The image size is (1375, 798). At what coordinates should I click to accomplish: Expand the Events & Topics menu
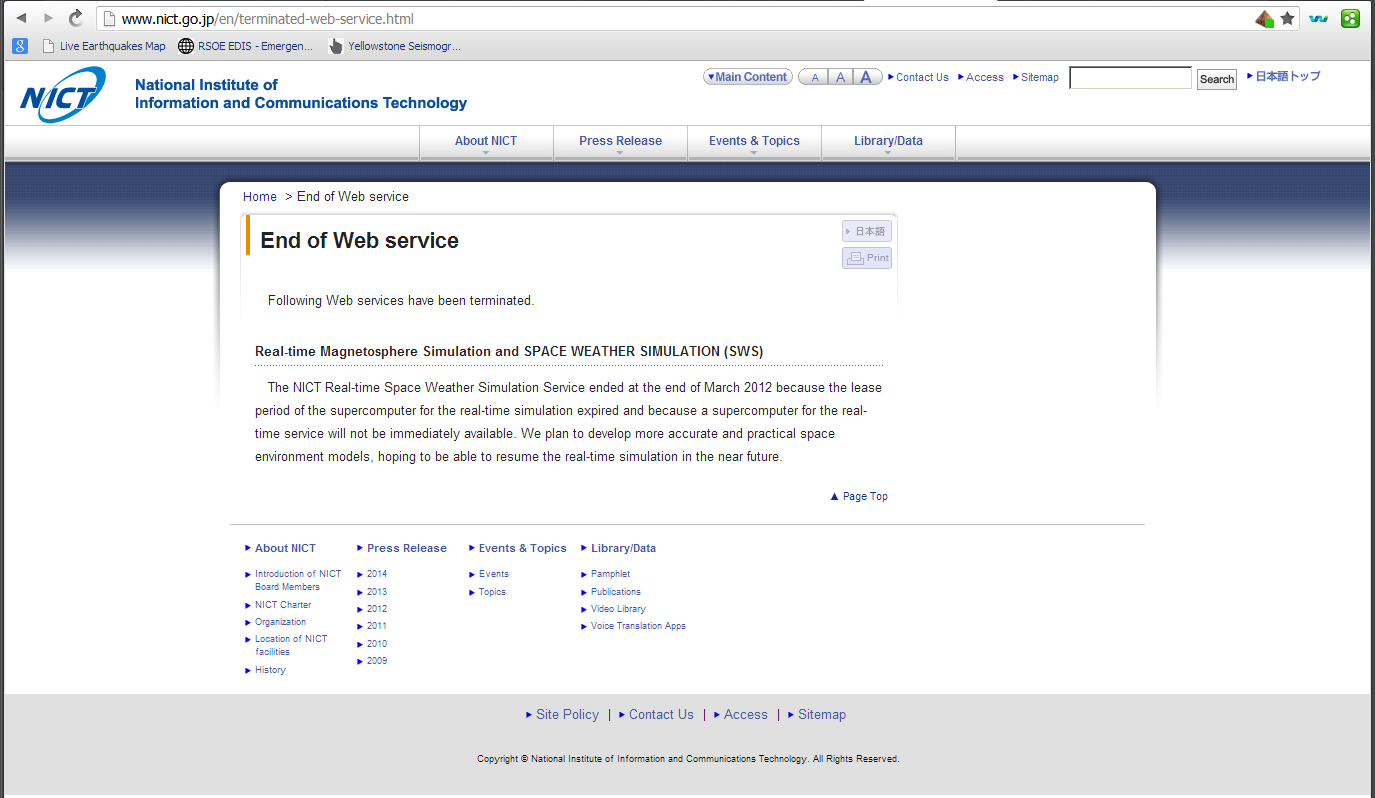tap(754, 142)
